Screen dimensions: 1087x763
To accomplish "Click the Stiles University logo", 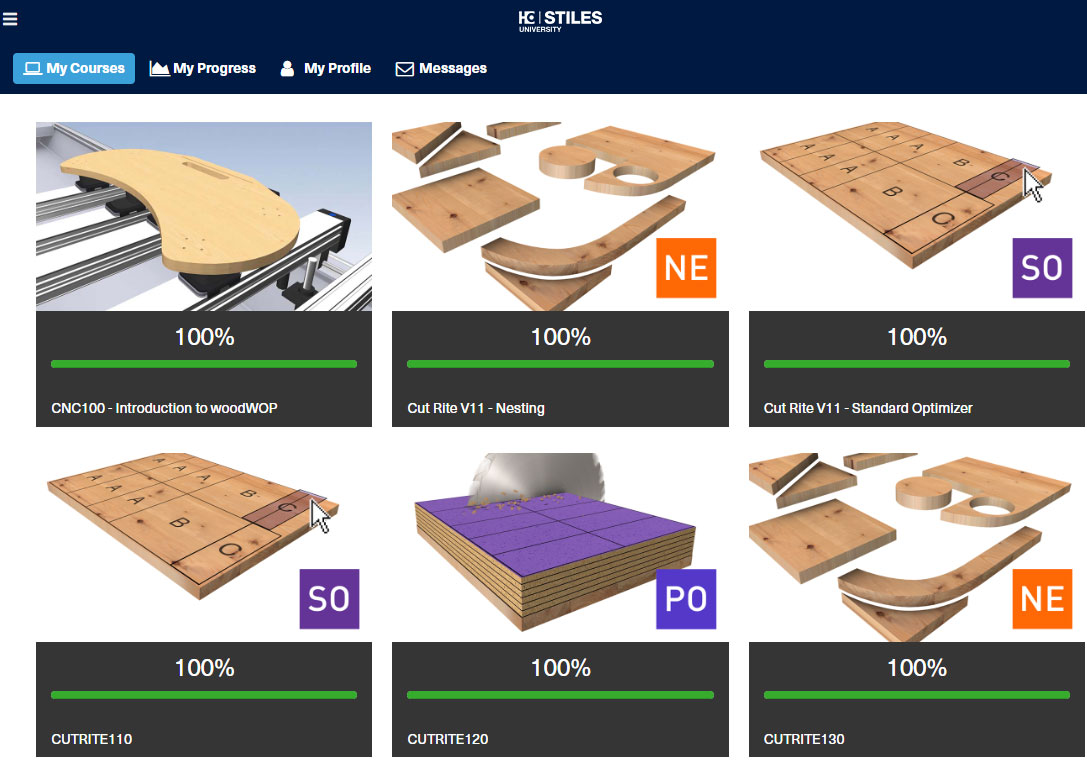I will point(560,21).
